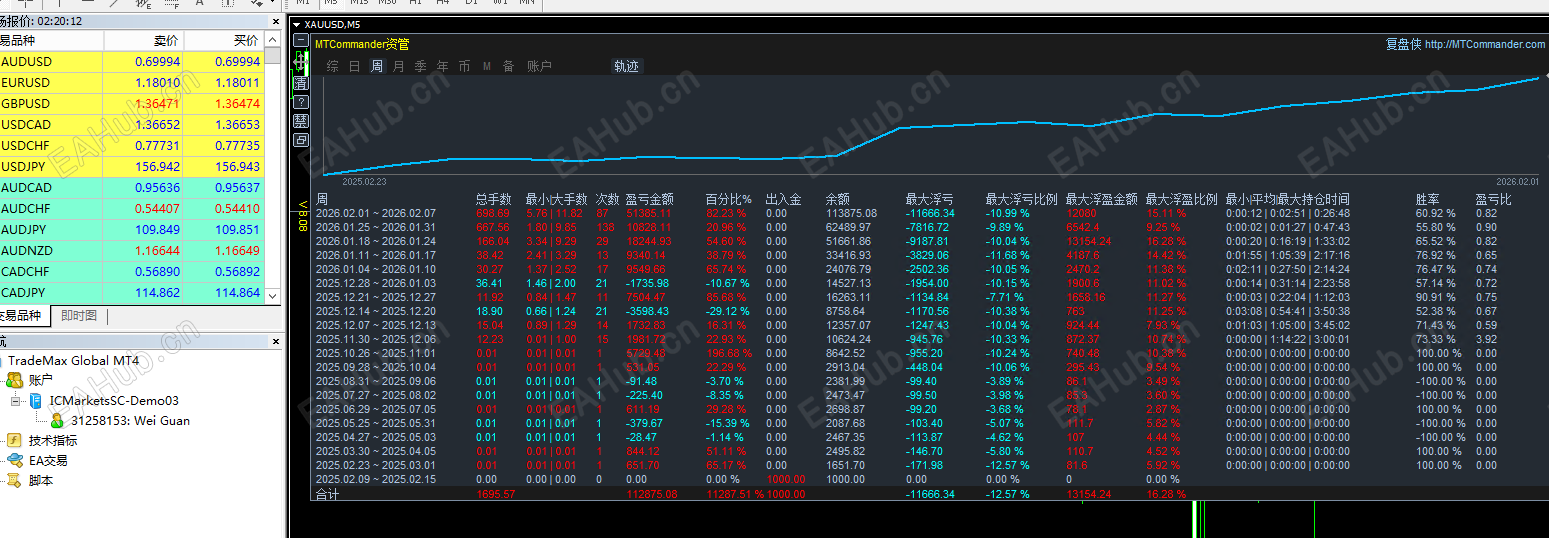This screenshot has width=1549, height=538.
Task: Click the 禁 disable icon button
Action: pos(301,121)
